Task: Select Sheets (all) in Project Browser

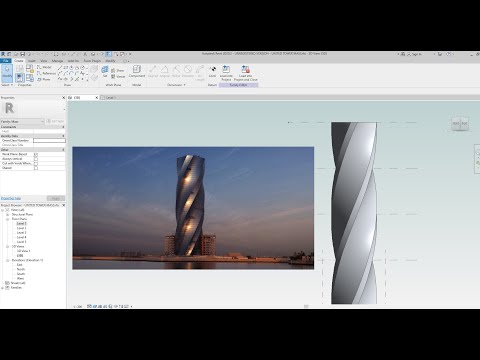Action: [18, 283]
